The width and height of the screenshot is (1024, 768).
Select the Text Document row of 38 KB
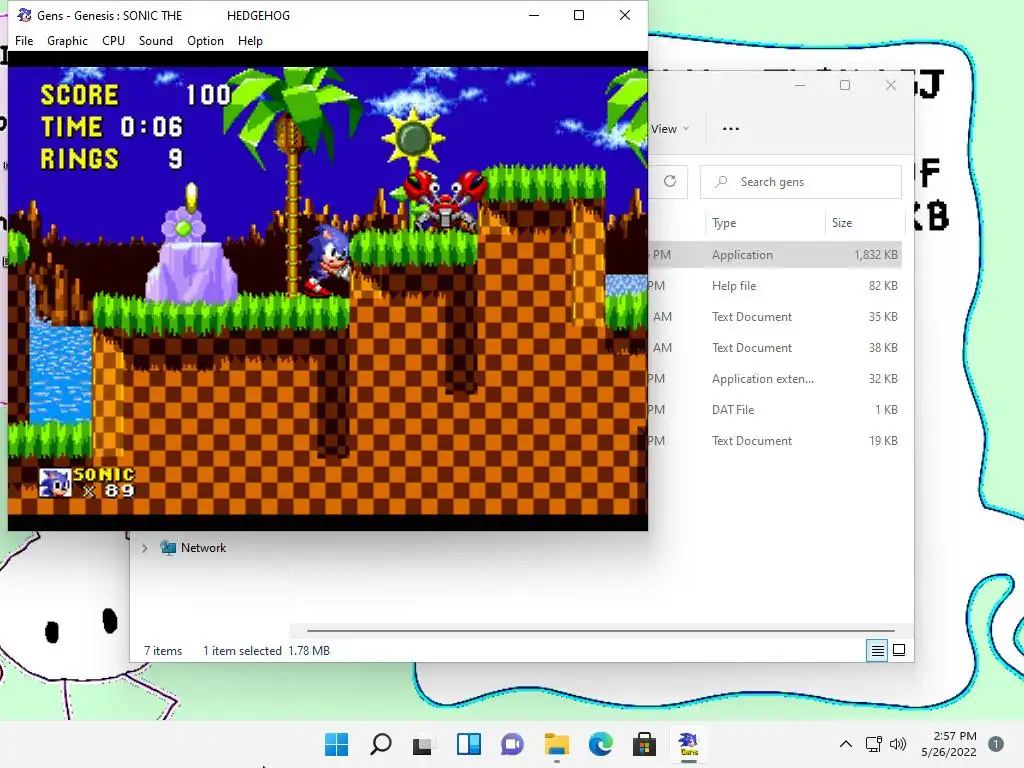(775, 347)
